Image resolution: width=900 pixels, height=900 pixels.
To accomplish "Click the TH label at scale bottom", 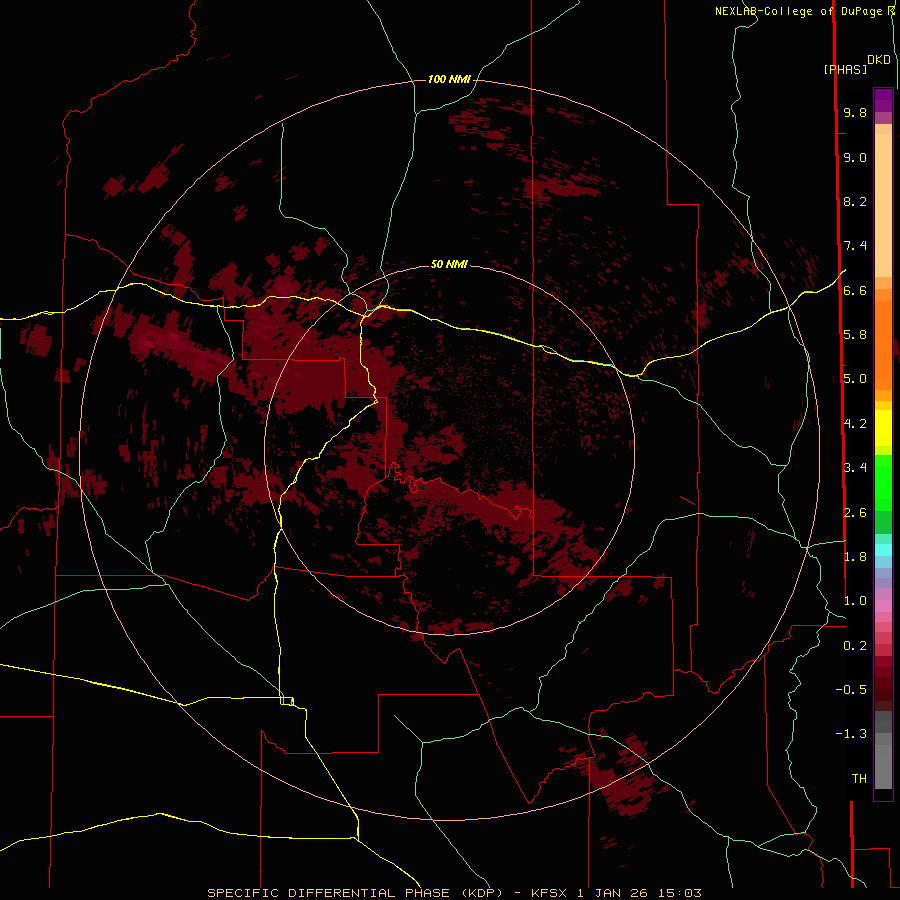I will coord(859,779).
